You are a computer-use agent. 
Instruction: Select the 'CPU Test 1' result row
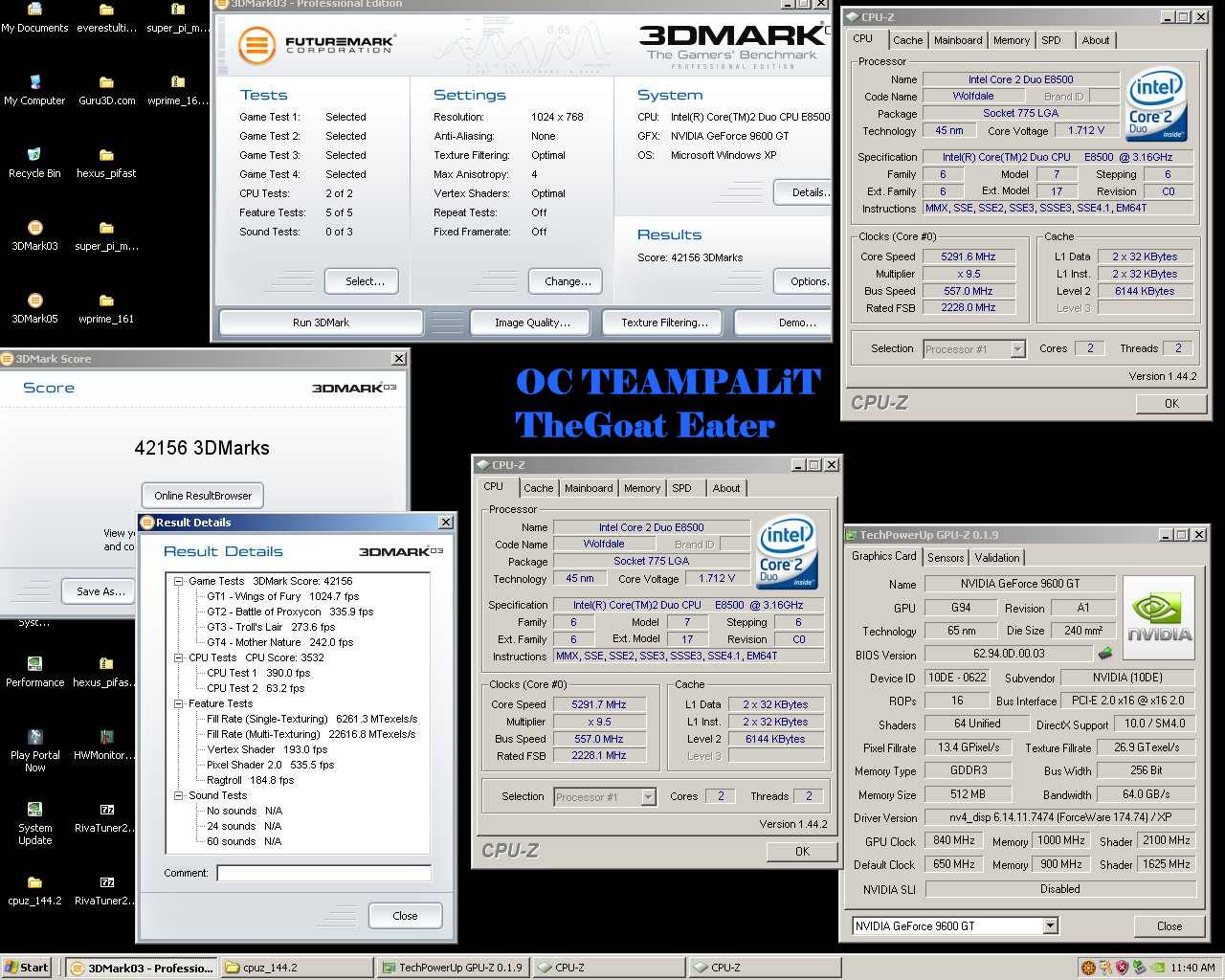258,673
